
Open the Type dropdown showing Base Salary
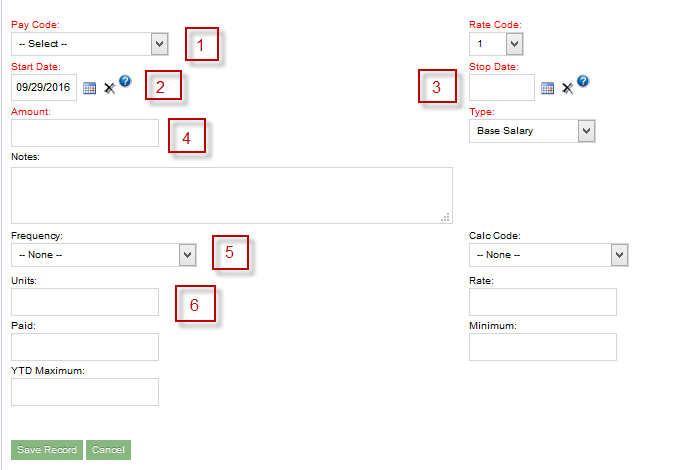[532, 131]
